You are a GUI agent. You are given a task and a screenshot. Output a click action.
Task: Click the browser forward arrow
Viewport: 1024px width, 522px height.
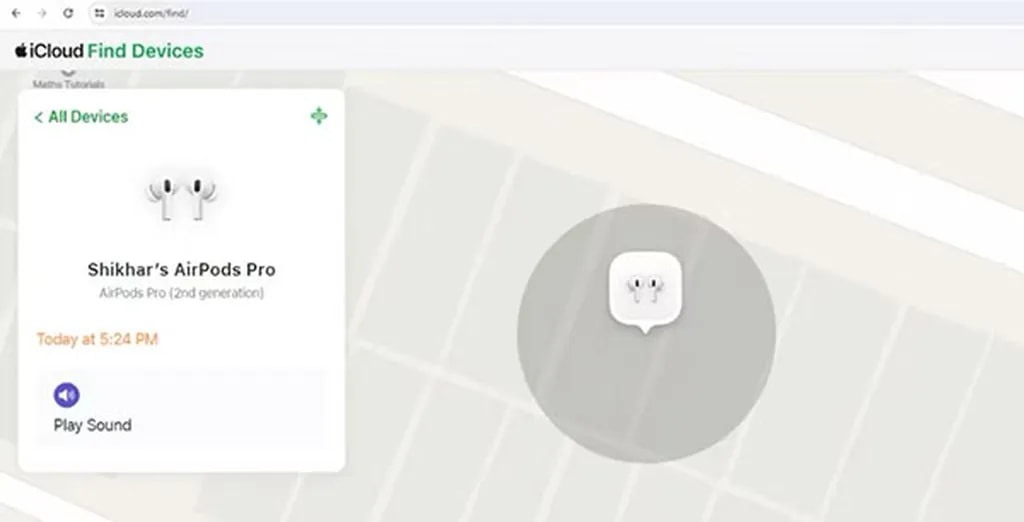tap(42, 13)
